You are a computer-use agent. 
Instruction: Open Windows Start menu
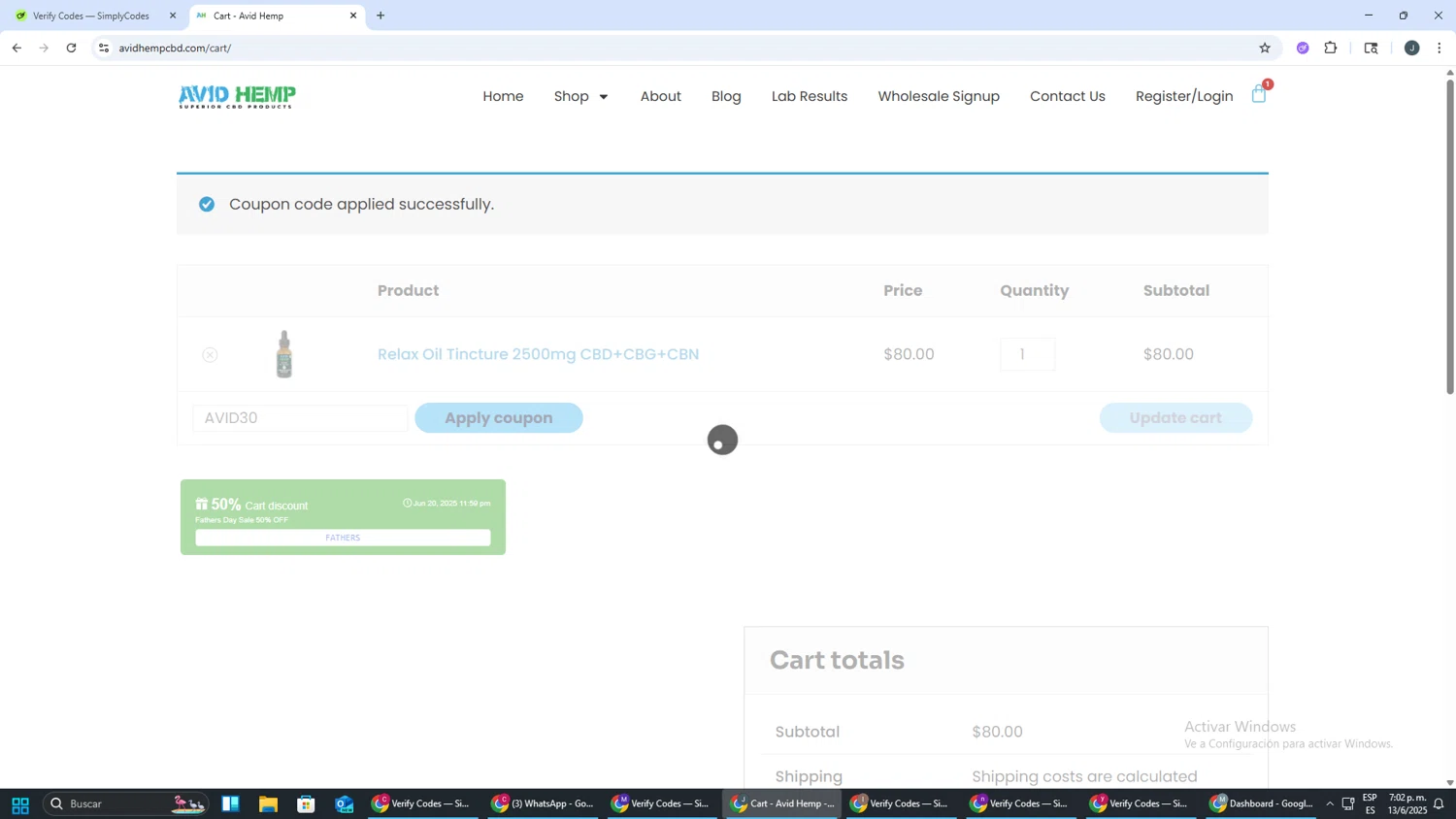19,804
